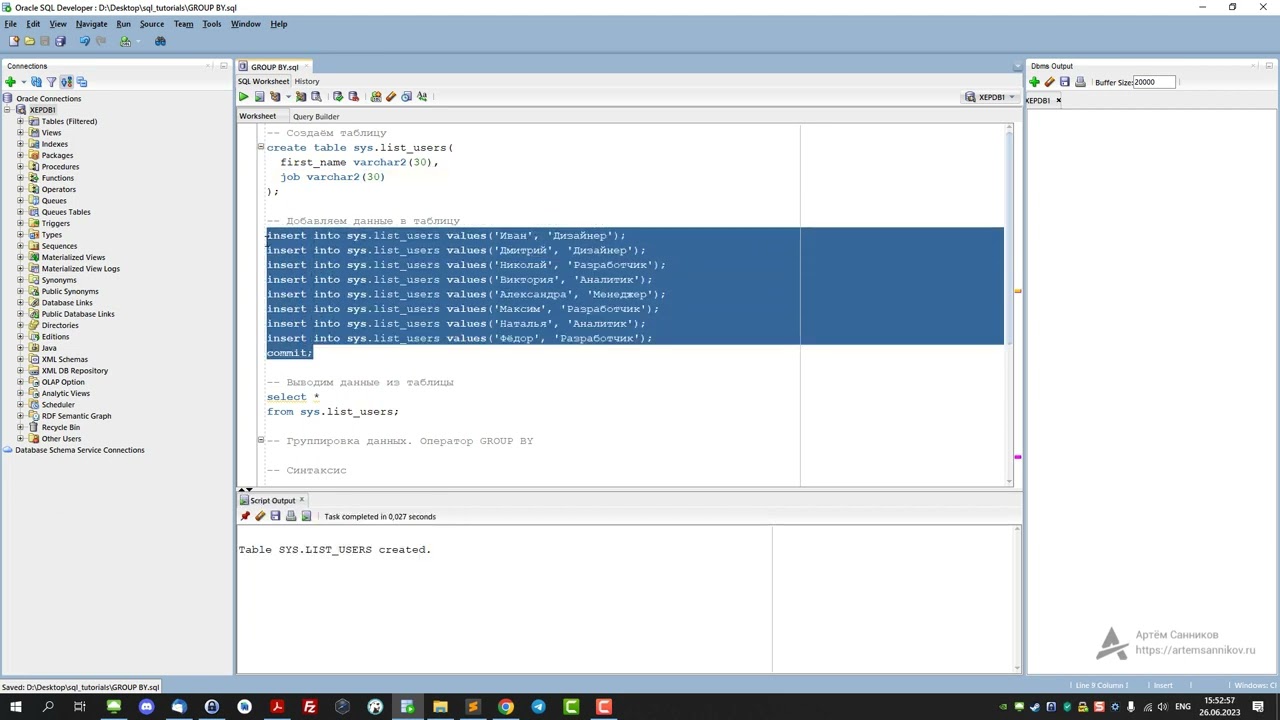Click the Commit icon in the worksheet toolbar
1280x720 pixels.
338,96
